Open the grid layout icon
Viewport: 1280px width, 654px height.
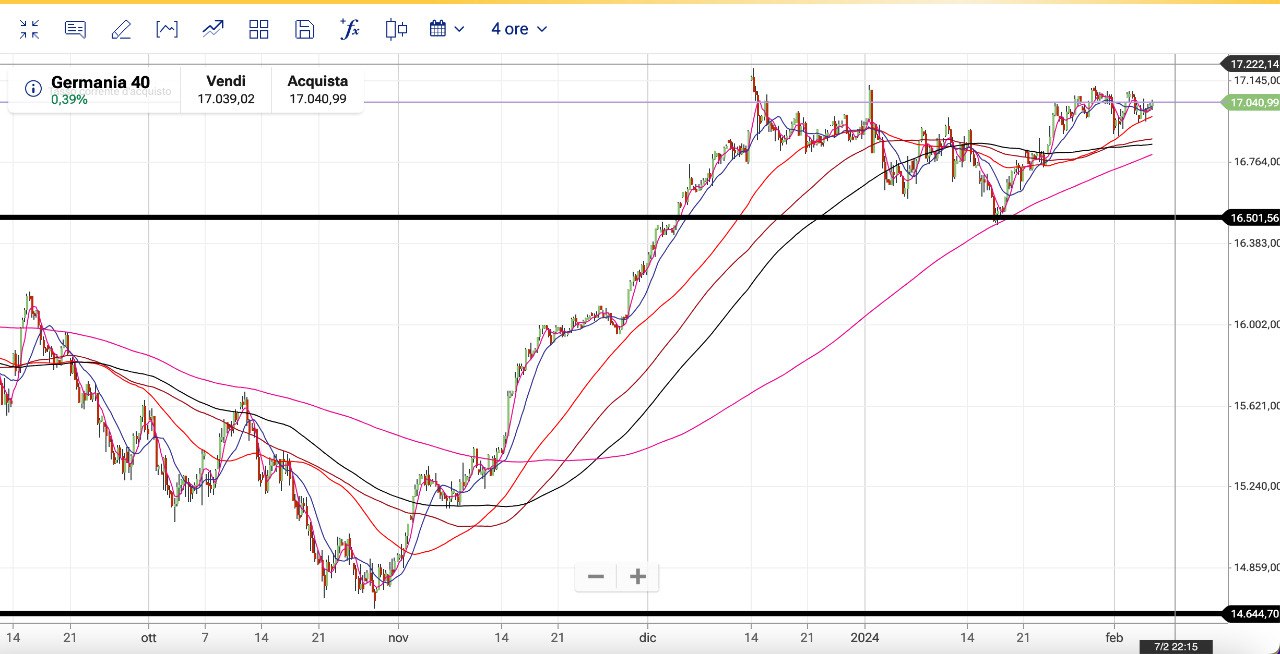tap(259, 29)
